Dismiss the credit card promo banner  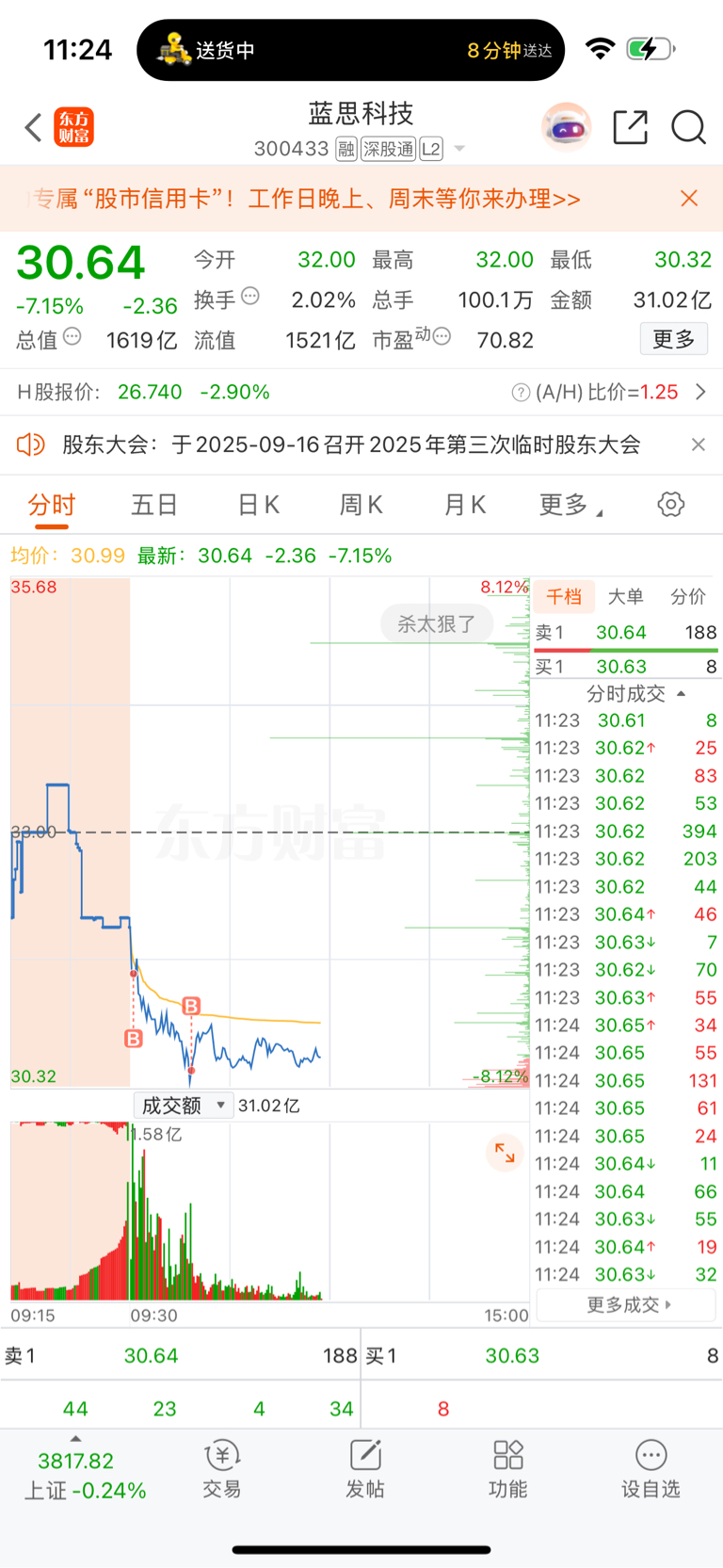pos(689,199)
